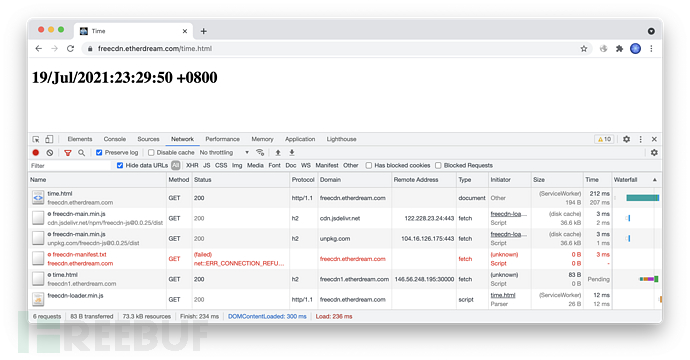Reload the time.html page
Screen dimensions: 690x360
[70, 49]
